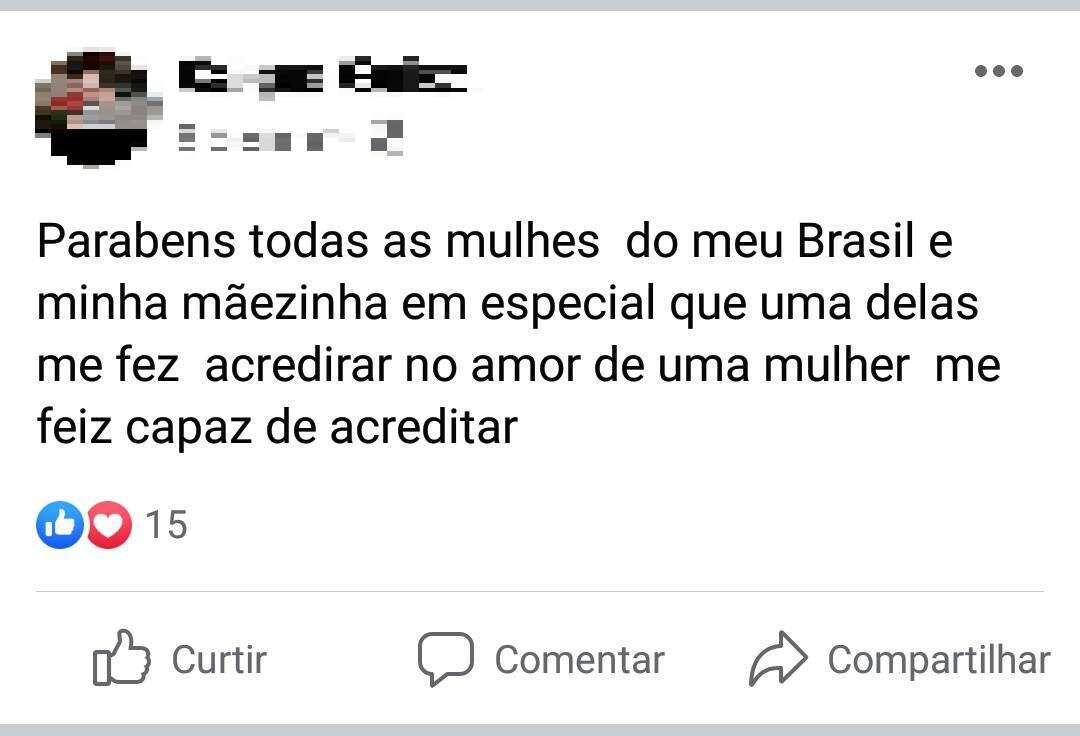Click the blue thumbs-up reaction icon
Image resolution: width=1080 pixels, height=736 pixels.
point(60,525)
